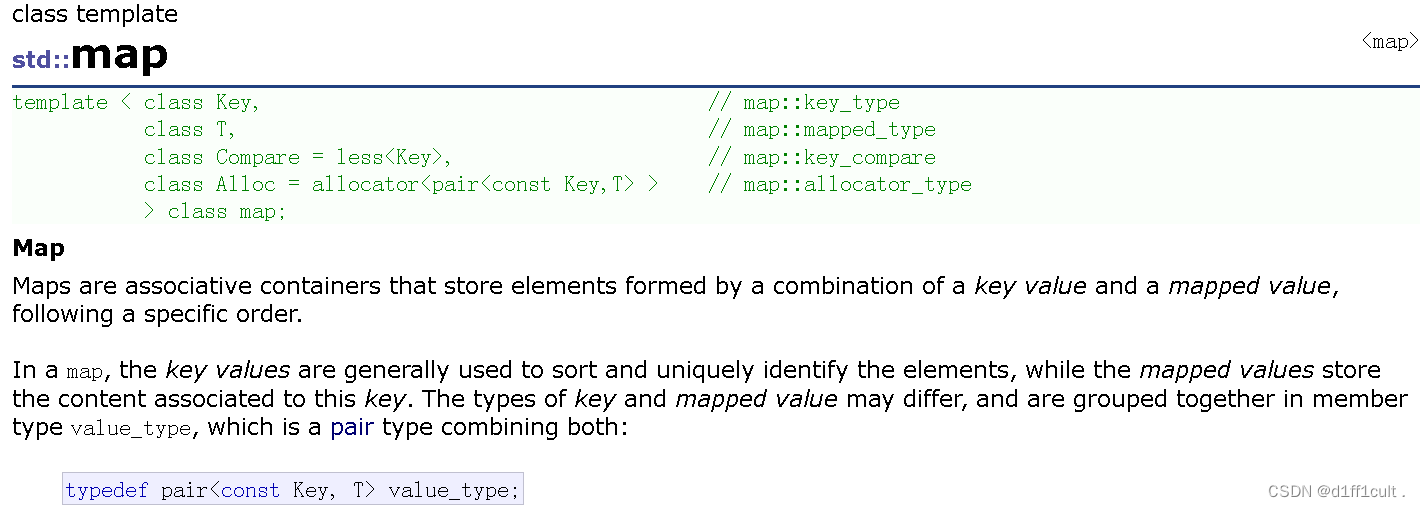
Task: Click the CSDN @d1ff1cult watermark
Action: point(1336,491)
